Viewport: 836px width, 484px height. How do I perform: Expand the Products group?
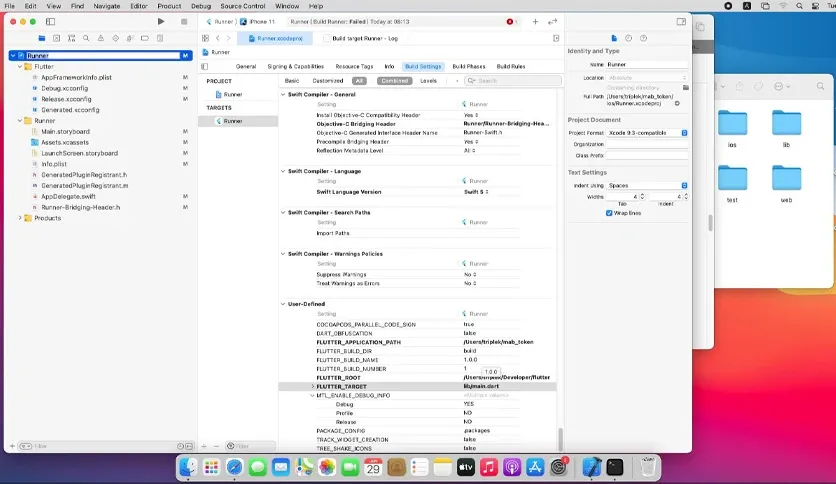point(20,218)
